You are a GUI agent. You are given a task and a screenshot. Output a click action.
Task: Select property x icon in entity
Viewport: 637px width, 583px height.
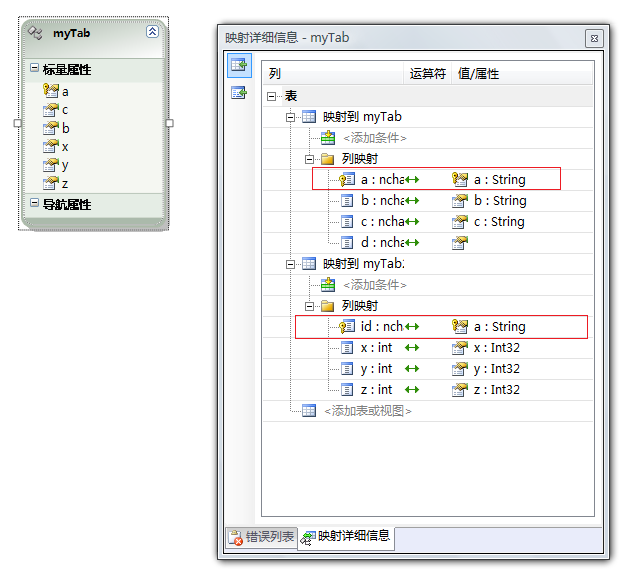pyautogui.click(x=51, y=146)
